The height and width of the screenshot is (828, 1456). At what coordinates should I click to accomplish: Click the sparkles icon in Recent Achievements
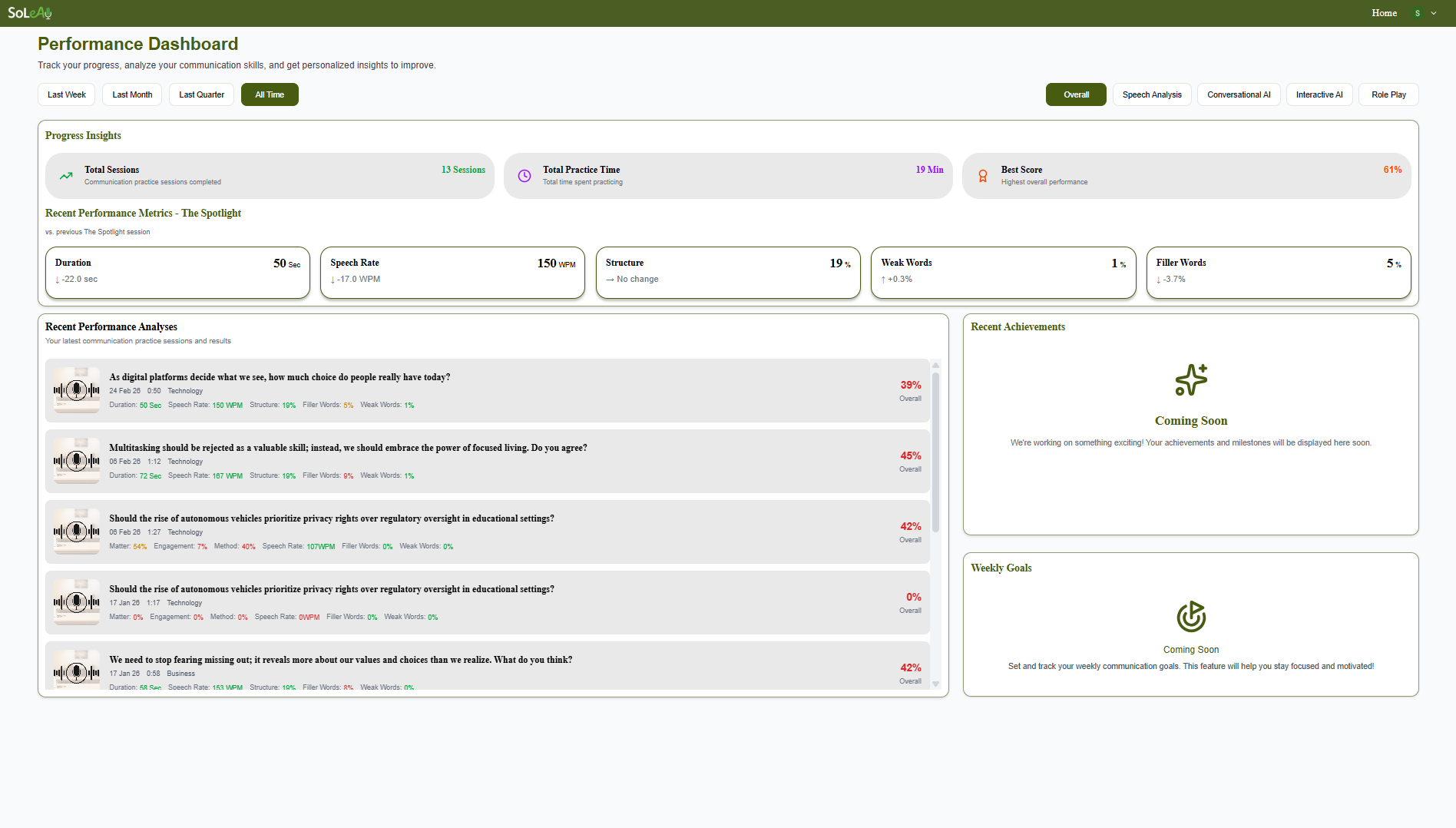(1191, 379)
